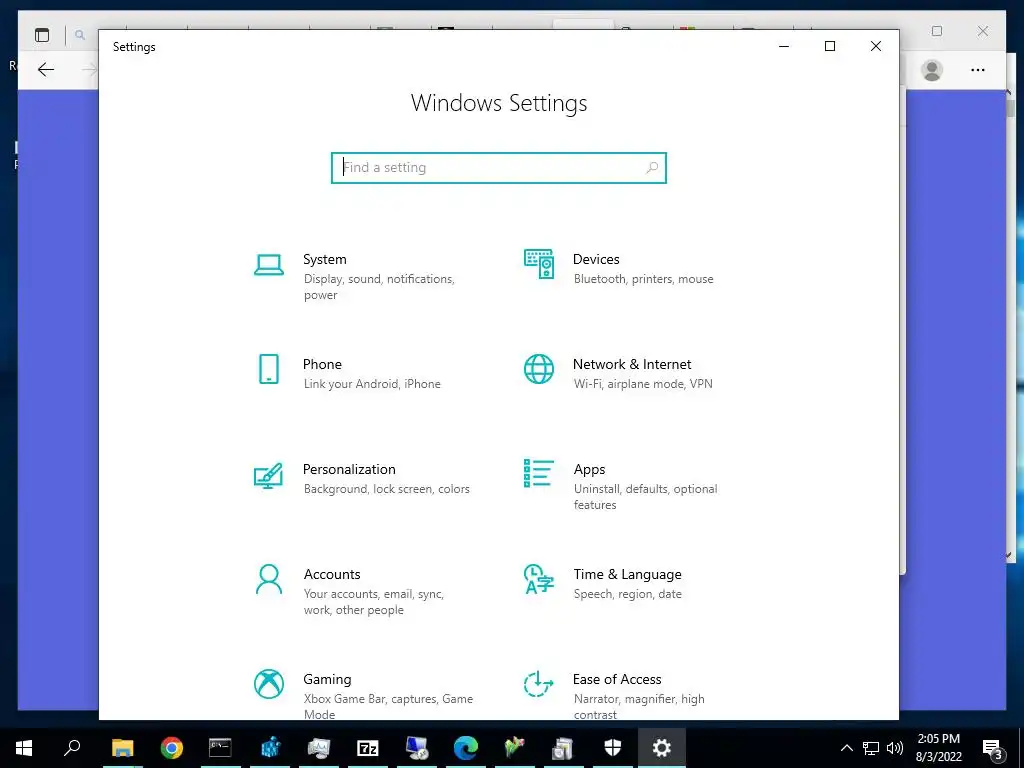Open the volume speaker tray icon
1024x768 pixels.
click(x=895, y=748)
